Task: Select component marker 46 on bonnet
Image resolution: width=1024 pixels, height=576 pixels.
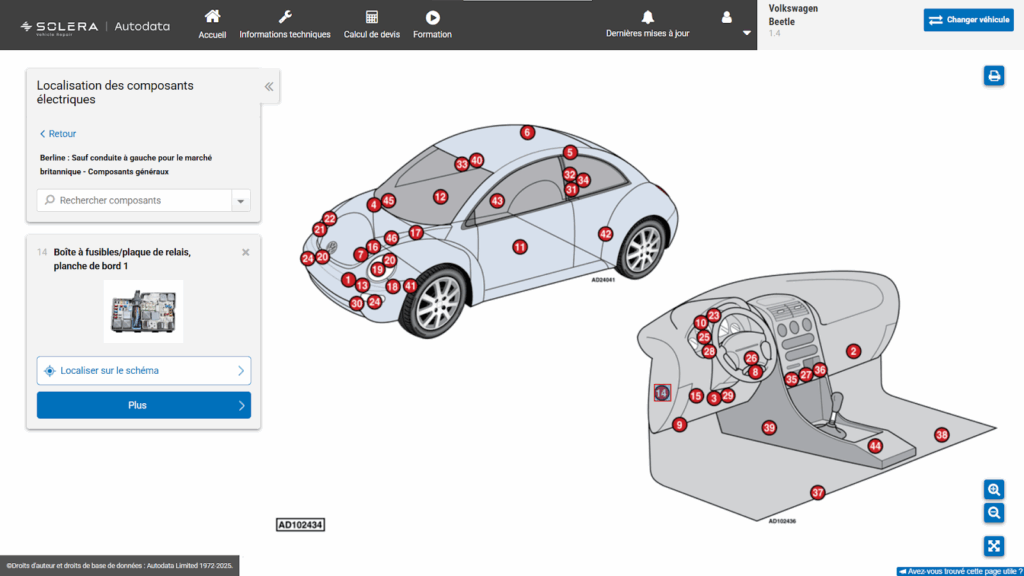Action: pyautogui.click(x=391, y=238)
